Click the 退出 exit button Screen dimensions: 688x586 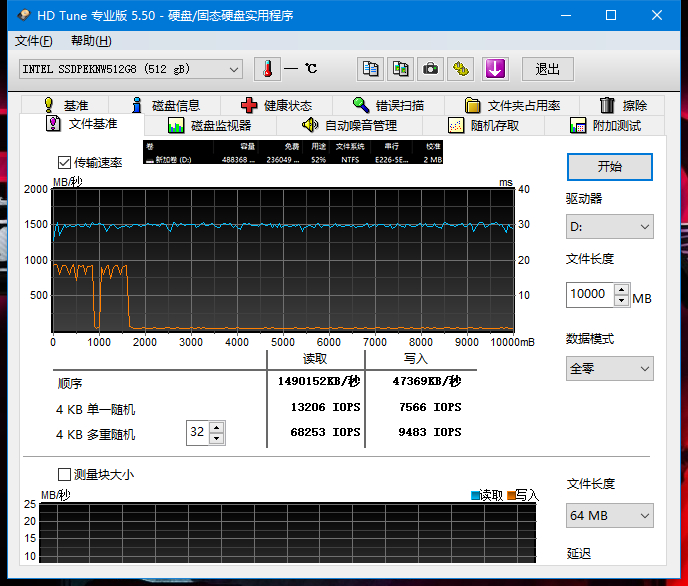click(x=547, y=69)
